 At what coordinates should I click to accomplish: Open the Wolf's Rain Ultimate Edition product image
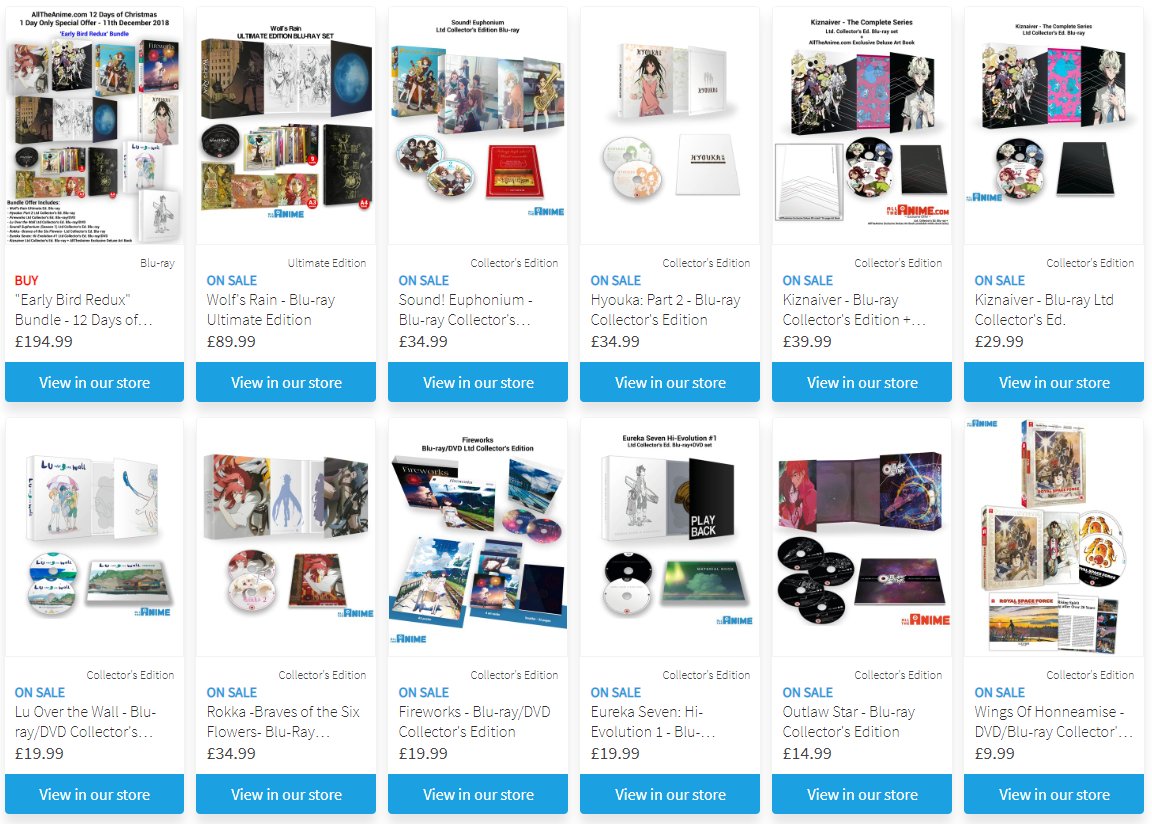click(286, 126)
